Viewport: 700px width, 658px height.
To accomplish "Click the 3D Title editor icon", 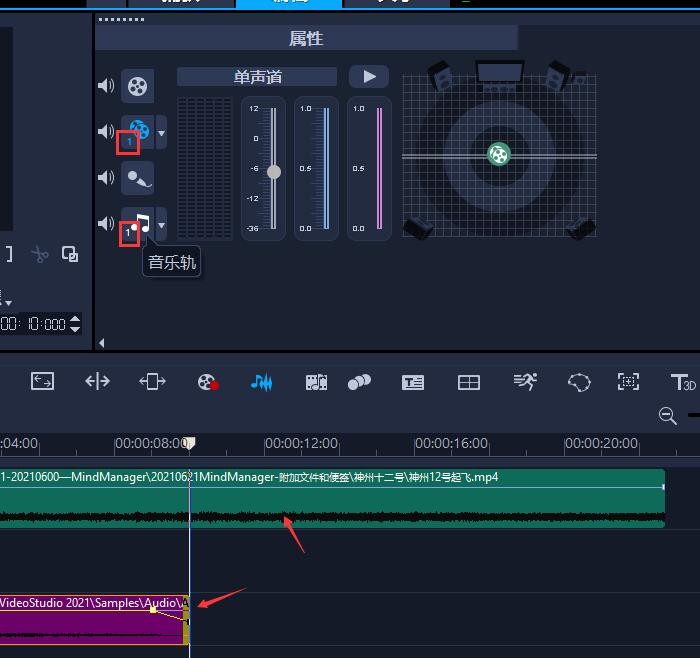I will click(x=683, y=382).
